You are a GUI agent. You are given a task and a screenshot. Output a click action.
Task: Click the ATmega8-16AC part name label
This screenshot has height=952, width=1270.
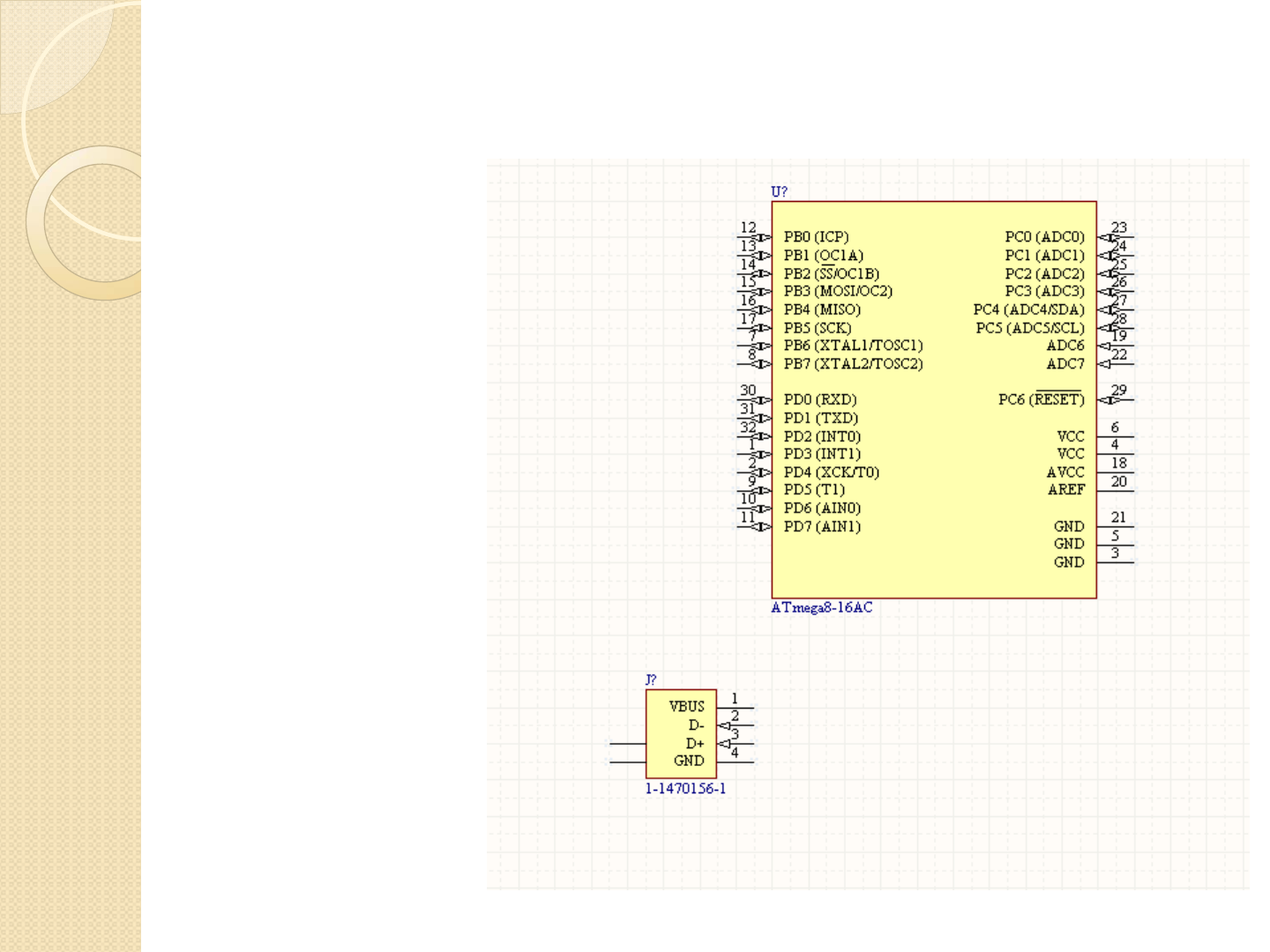[x=822, y=607]
